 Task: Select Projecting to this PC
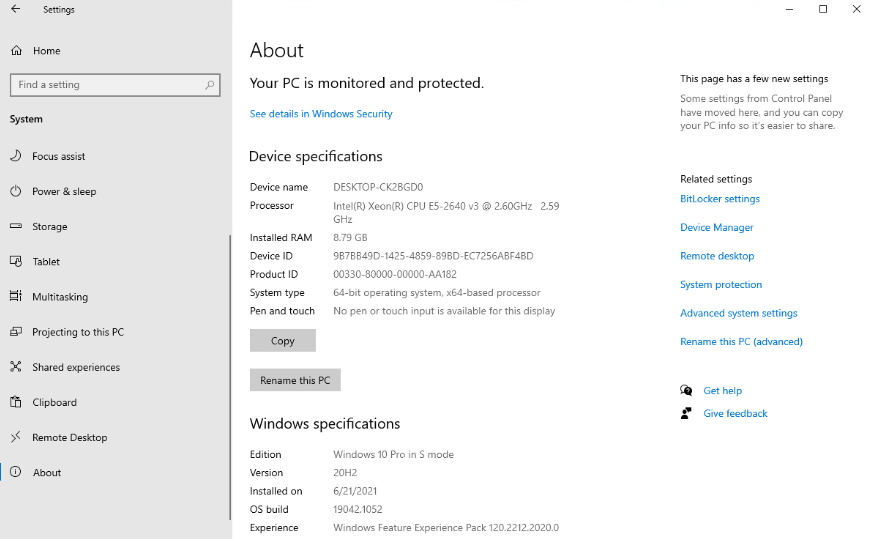coord(78,332)
